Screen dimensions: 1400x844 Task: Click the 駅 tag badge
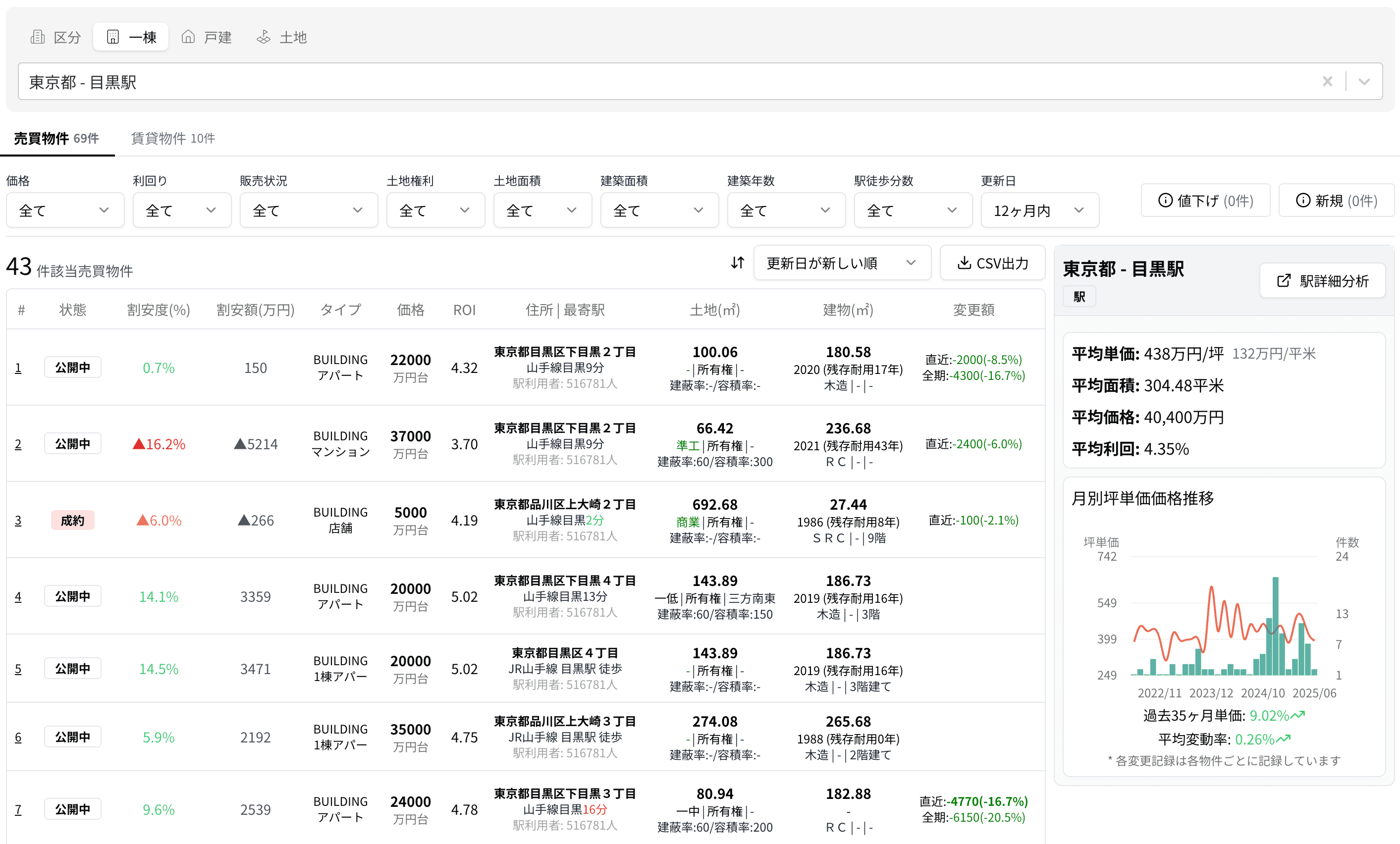pos(1079,297)
